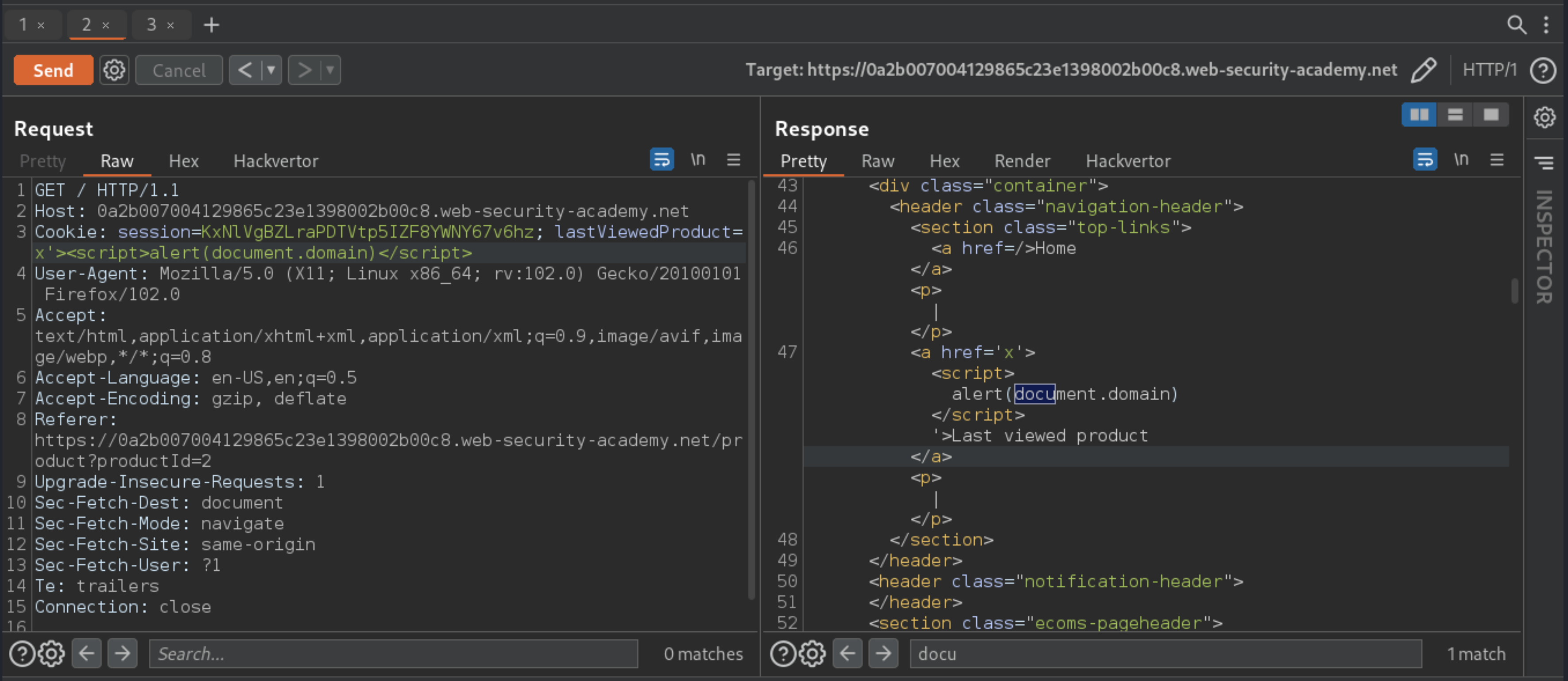Open the back history dropdown arrow
The image size is (1568, 681).
click(271, 70)
